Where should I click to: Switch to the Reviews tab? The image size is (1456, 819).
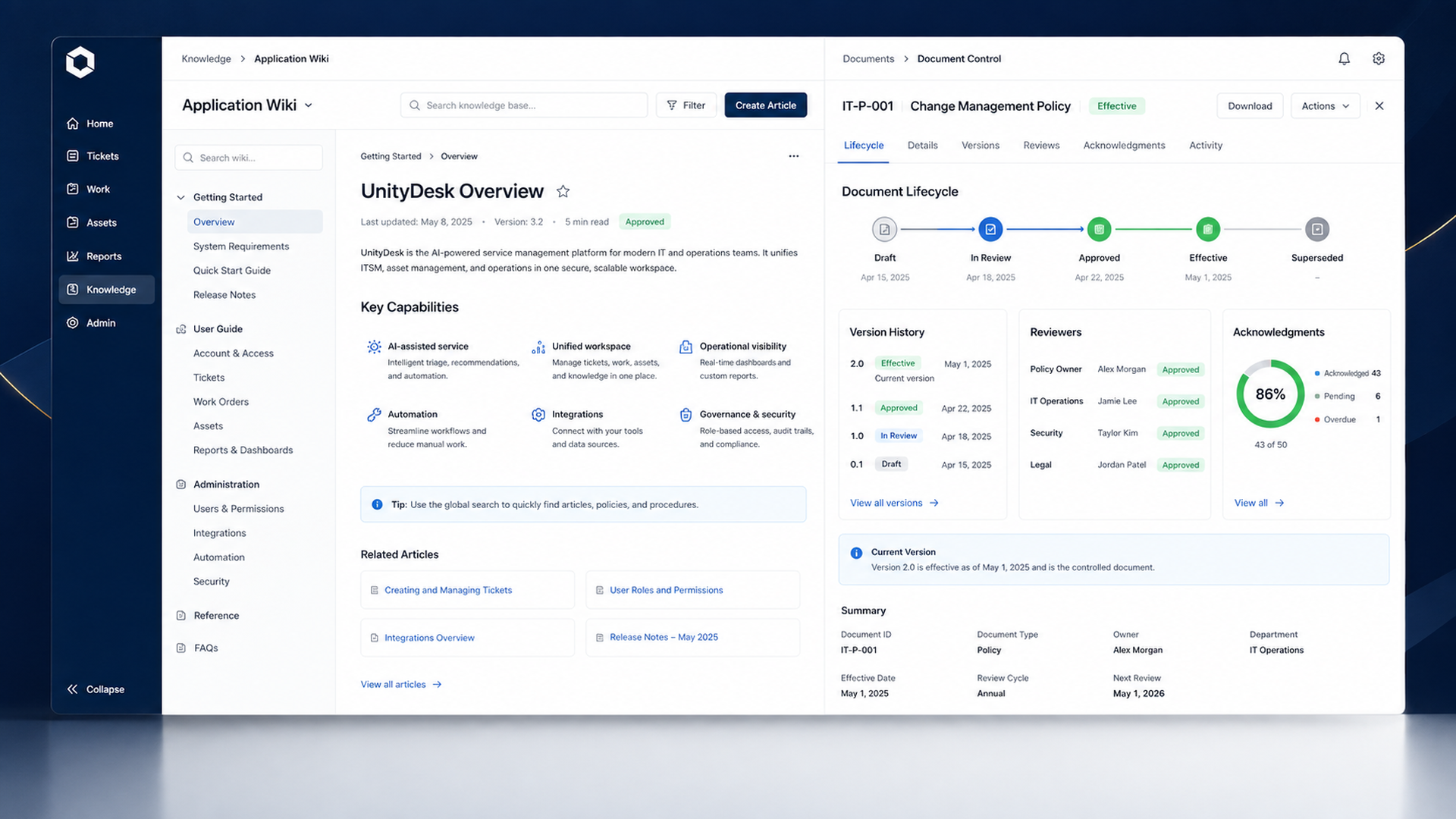(x=1041, y=146)
